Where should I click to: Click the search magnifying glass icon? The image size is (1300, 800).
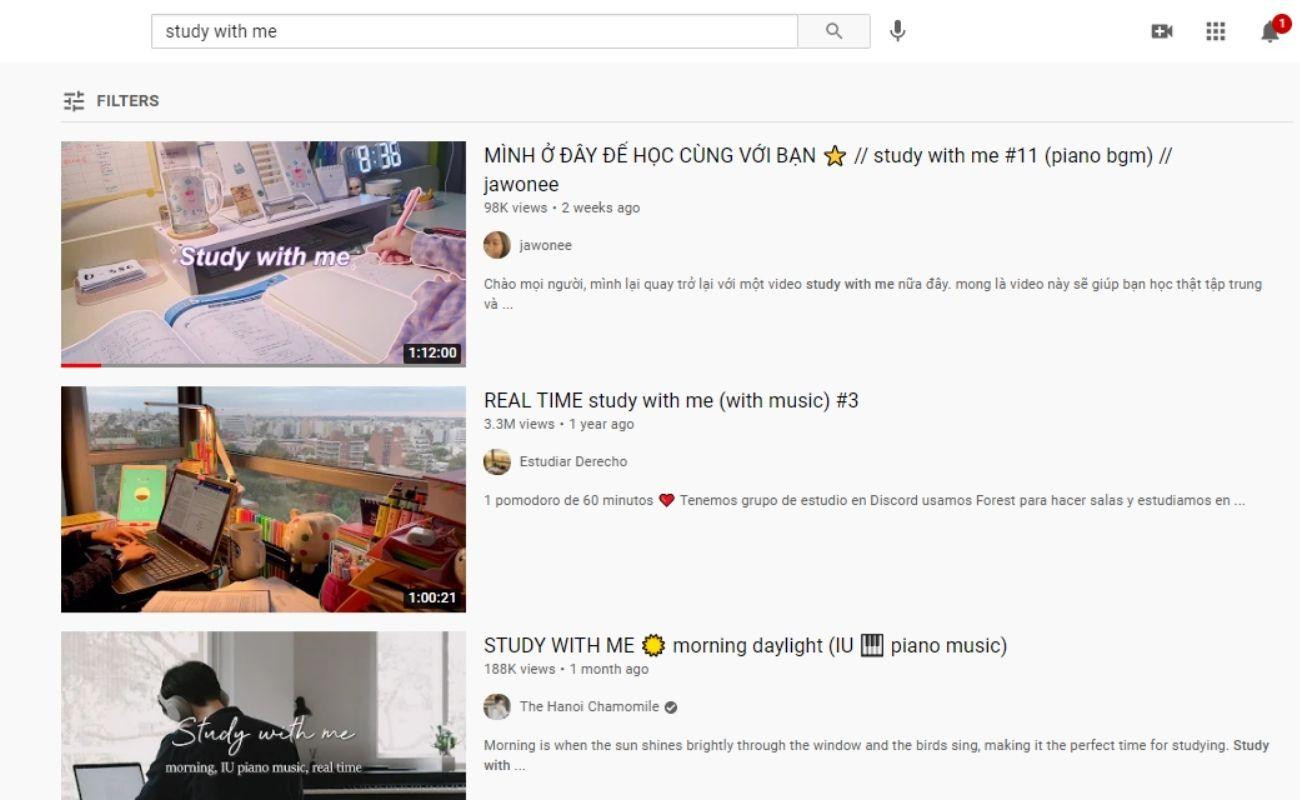coord(834,31)
